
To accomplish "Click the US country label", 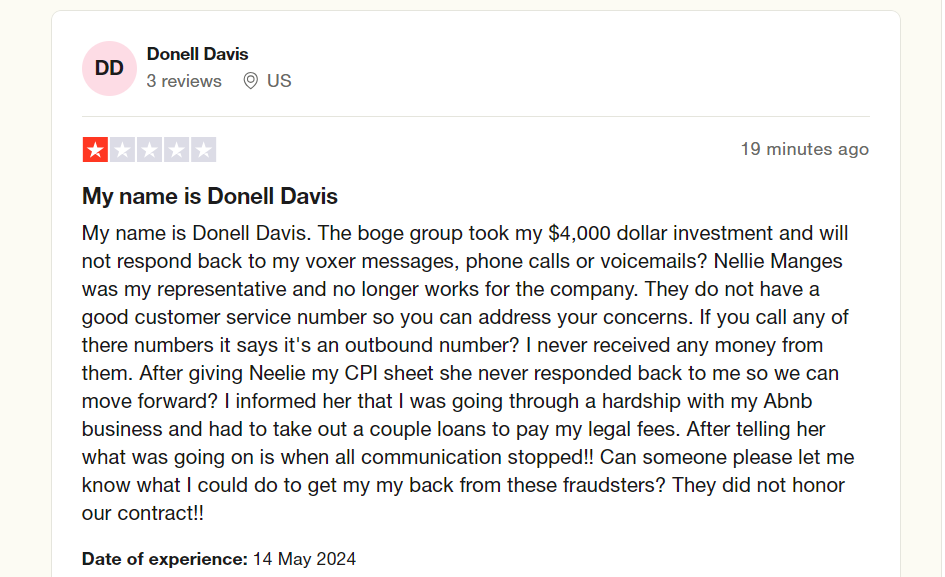I will point(279,81).
